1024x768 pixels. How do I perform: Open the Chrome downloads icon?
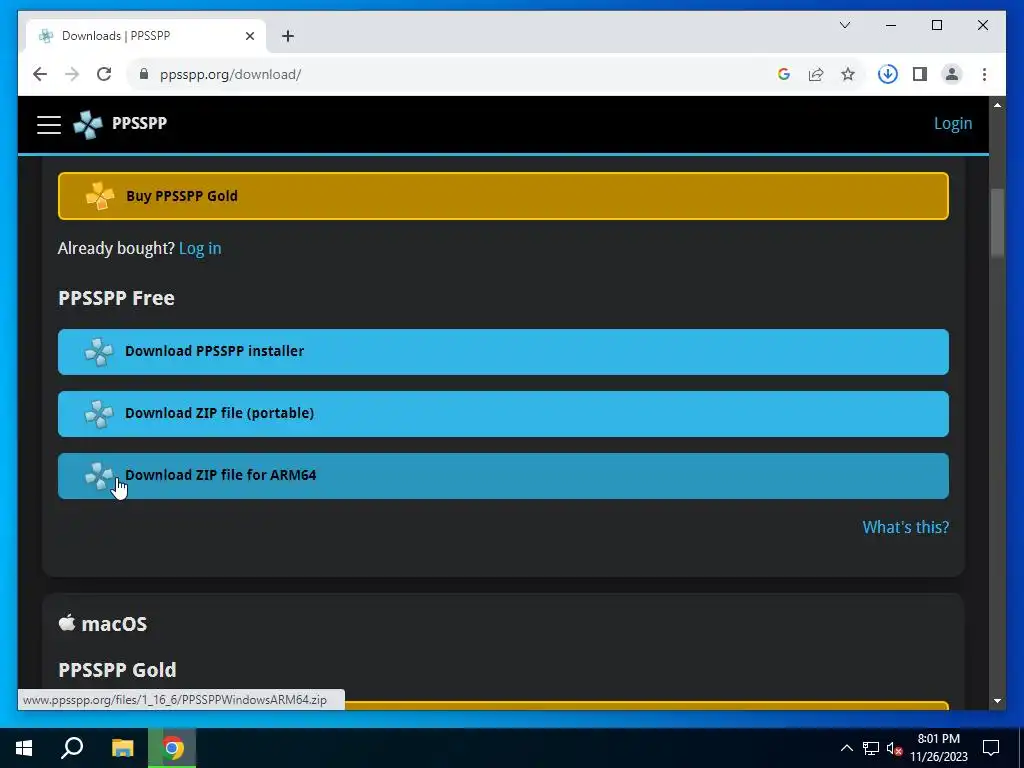pos(888,74)
